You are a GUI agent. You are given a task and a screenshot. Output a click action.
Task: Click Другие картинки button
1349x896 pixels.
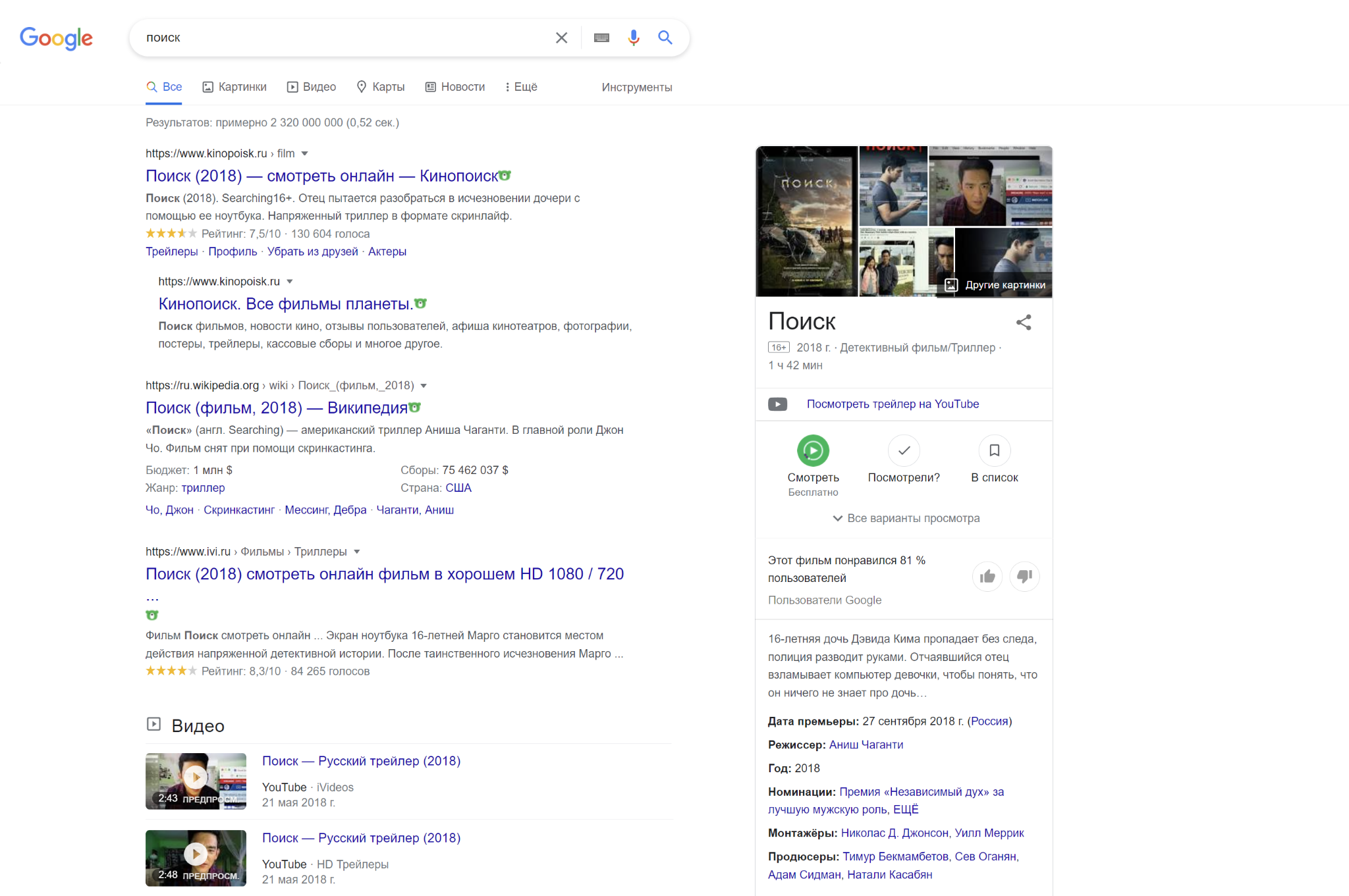(995, 285)
